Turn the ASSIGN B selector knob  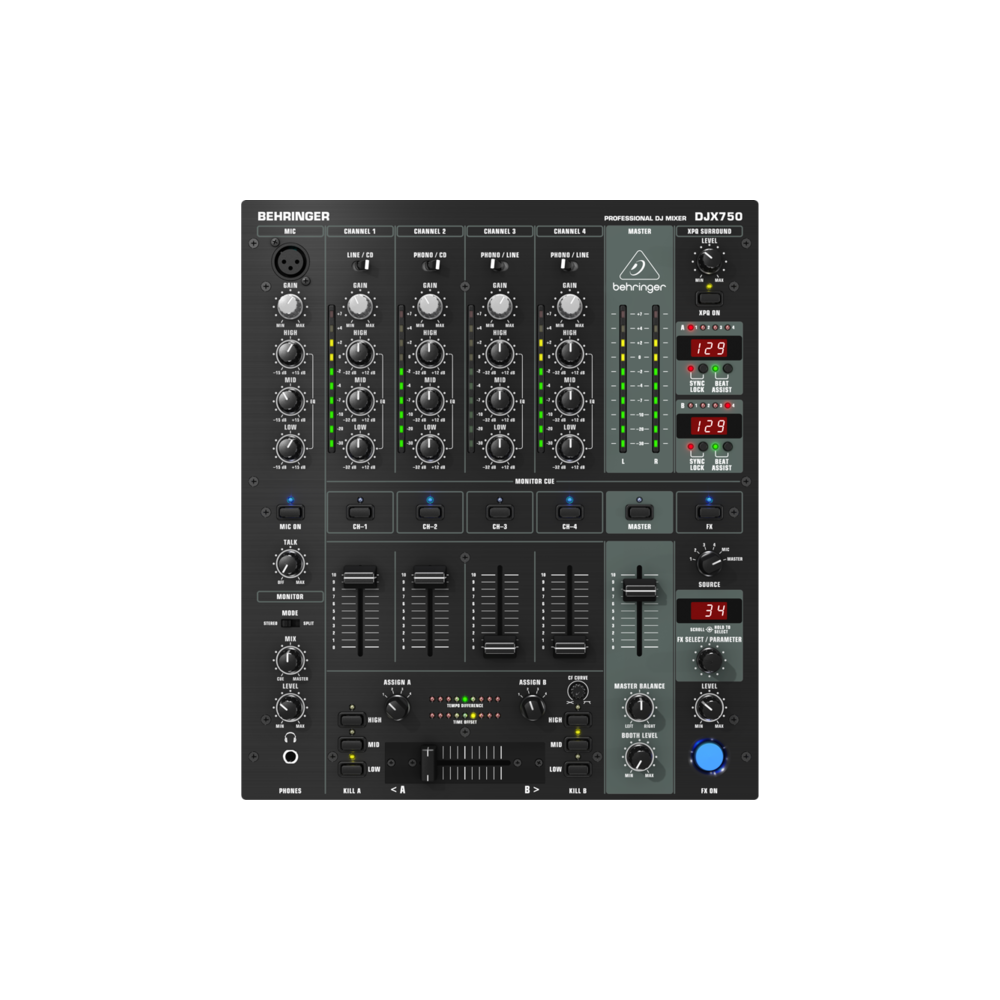tap(533, 707)
